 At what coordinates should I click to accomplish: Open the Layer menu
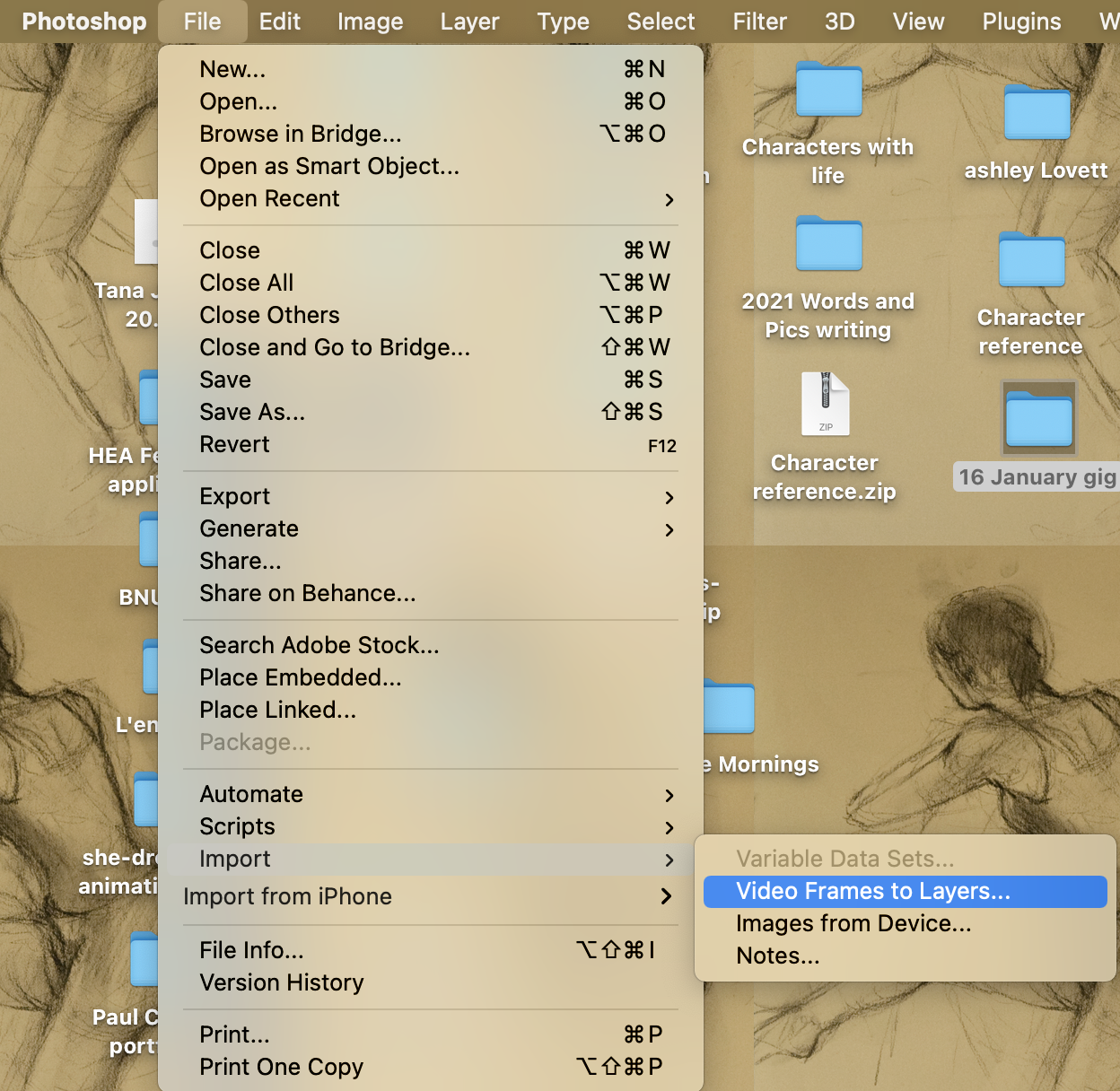point(469,22)
